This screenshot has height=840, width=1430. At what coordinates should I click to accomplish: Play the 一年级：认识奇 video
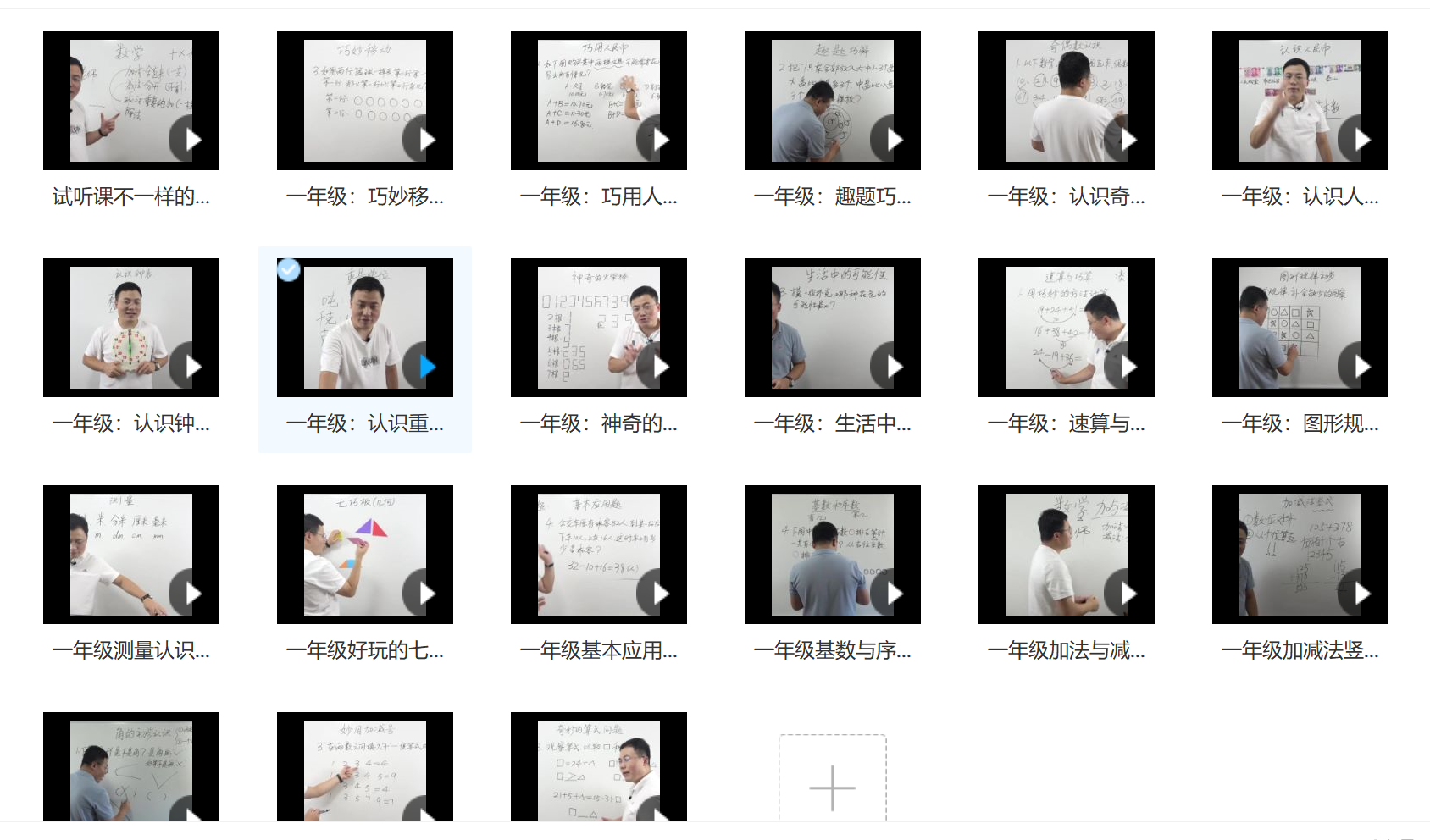[1126, 140]
